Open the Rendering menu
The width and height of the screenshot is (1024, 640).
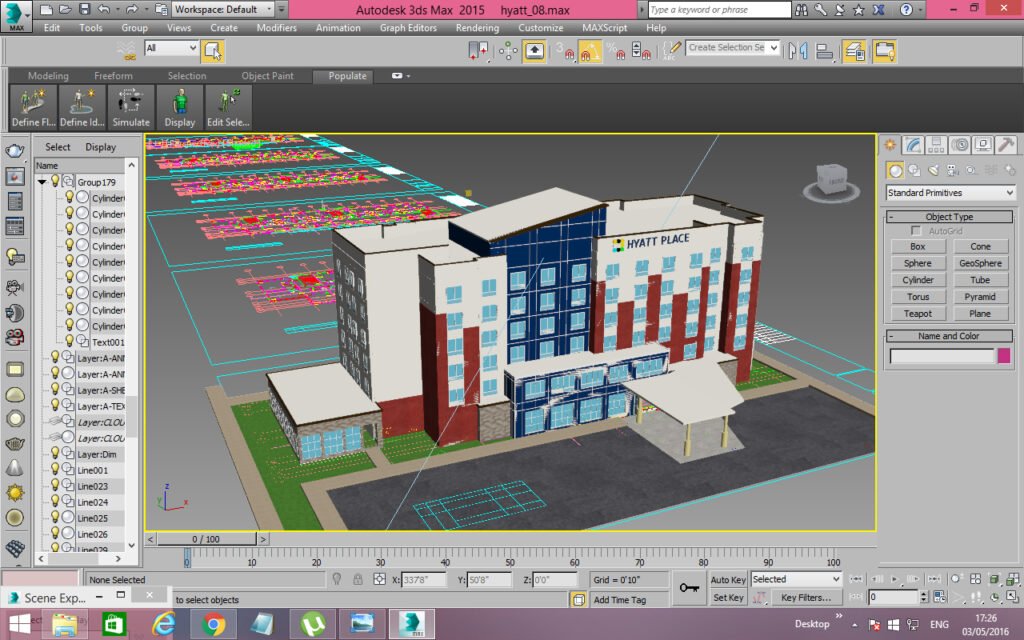click(x=477, y=28)
